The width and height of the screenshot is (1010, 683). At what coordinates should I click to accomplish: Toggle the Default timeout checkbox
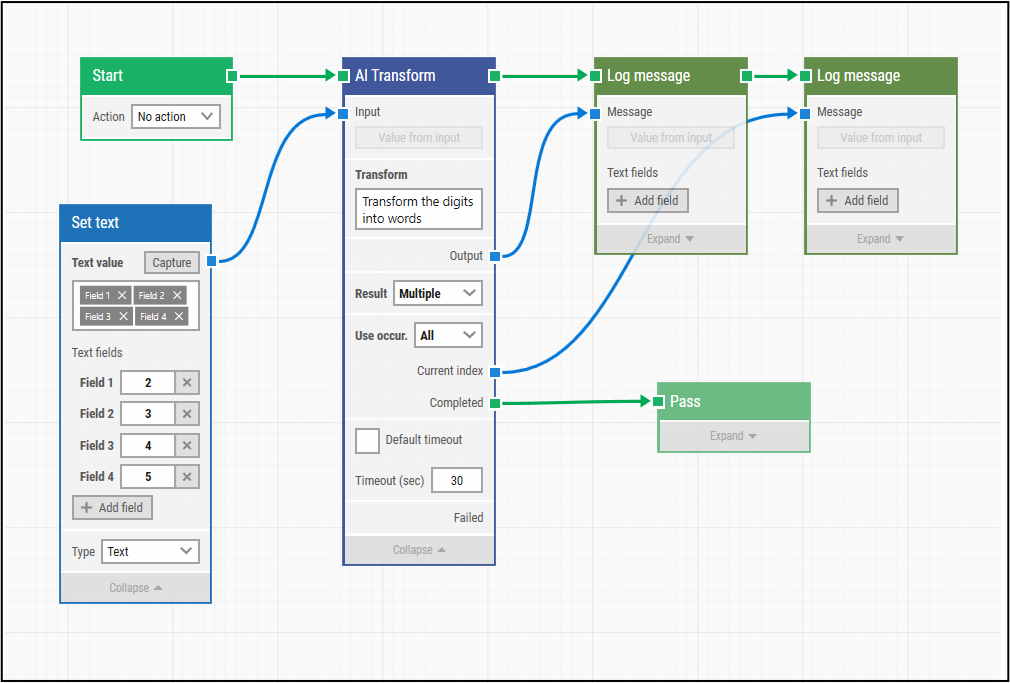(367, 440)
